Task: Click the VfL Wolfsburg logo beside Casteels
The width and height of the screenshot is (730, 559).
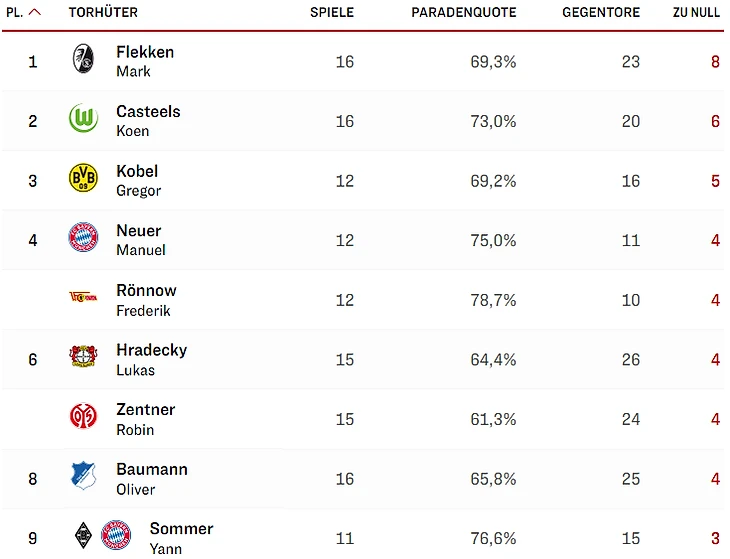Action: coord(83,120)
